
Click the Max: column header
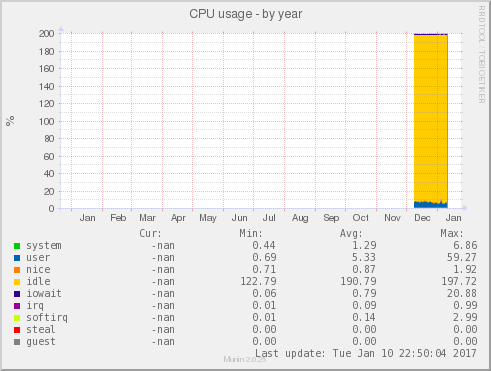pos(452,233)
